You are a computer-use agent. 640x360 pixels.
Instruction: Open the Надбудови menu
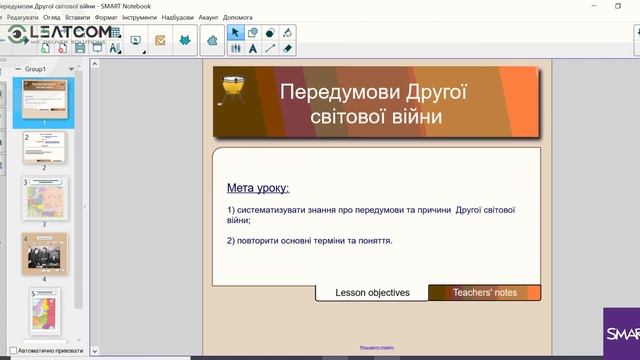(x=178, y=18)
